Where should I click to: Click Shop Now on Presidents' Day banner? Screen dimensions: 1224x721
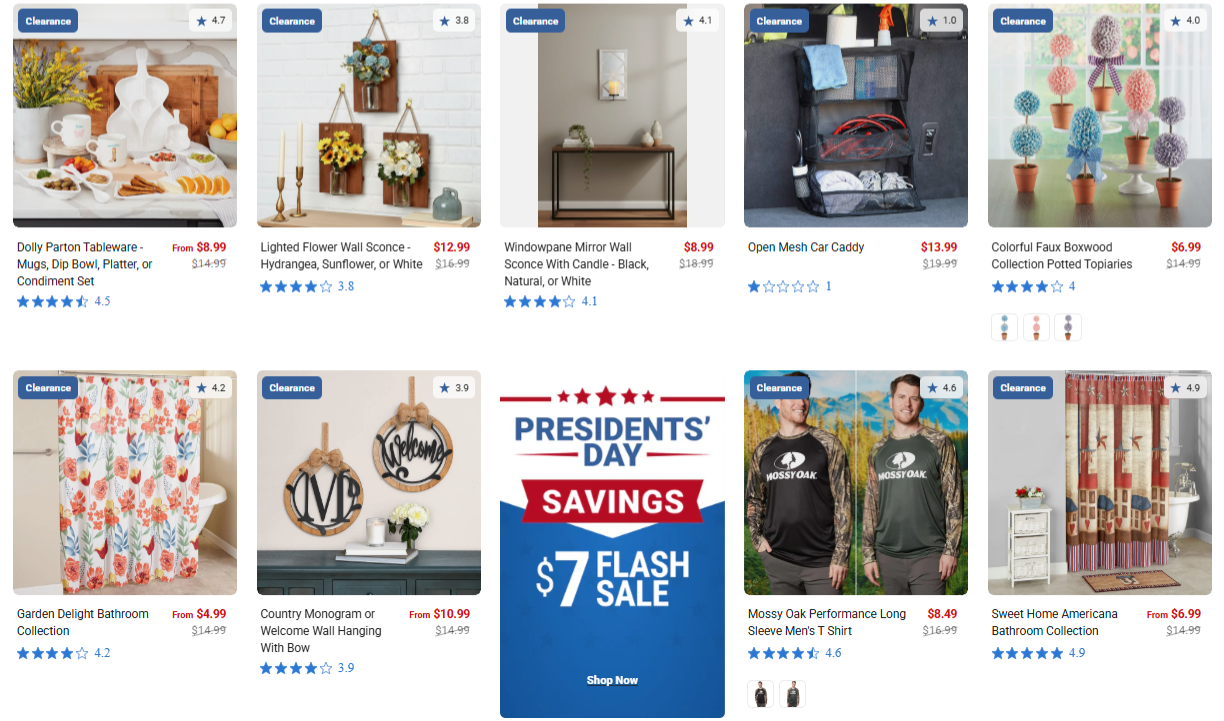coord(612,680)
